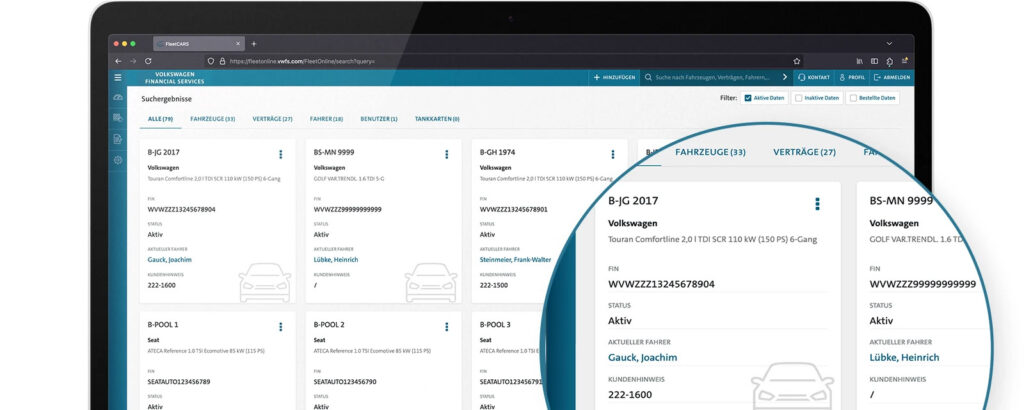The width and height of the screenshot is (1024, 410).
Task: Click the FIN value SEATAUTO123456790
Action: pyautogui.click(x=345, y=381)
